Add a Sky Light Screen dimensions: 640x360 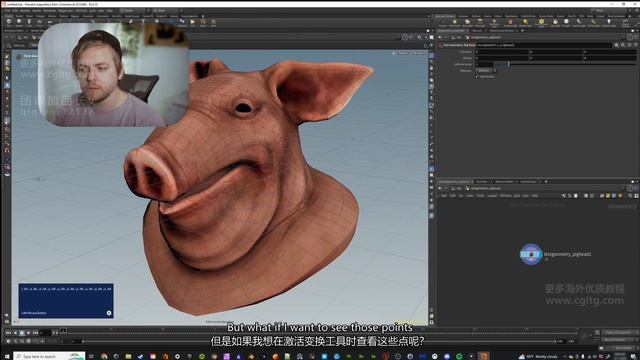555,23
